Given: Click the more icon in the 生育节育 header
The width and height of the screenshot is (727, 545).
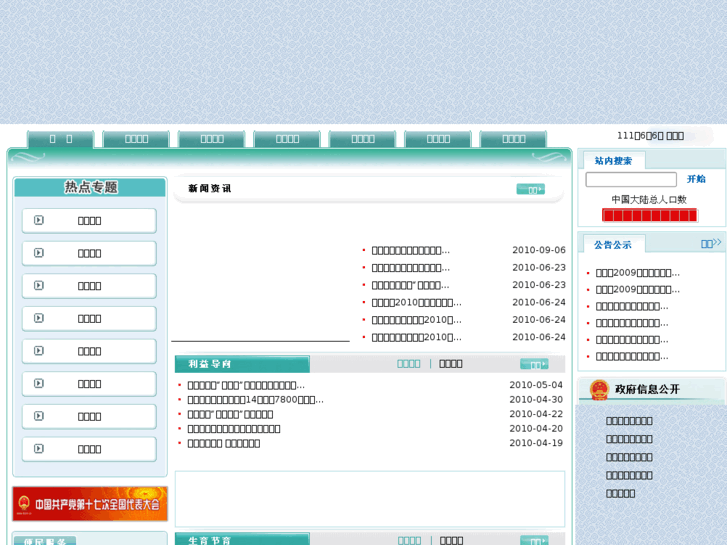Looking at the screenshot, I should (534, 541).
